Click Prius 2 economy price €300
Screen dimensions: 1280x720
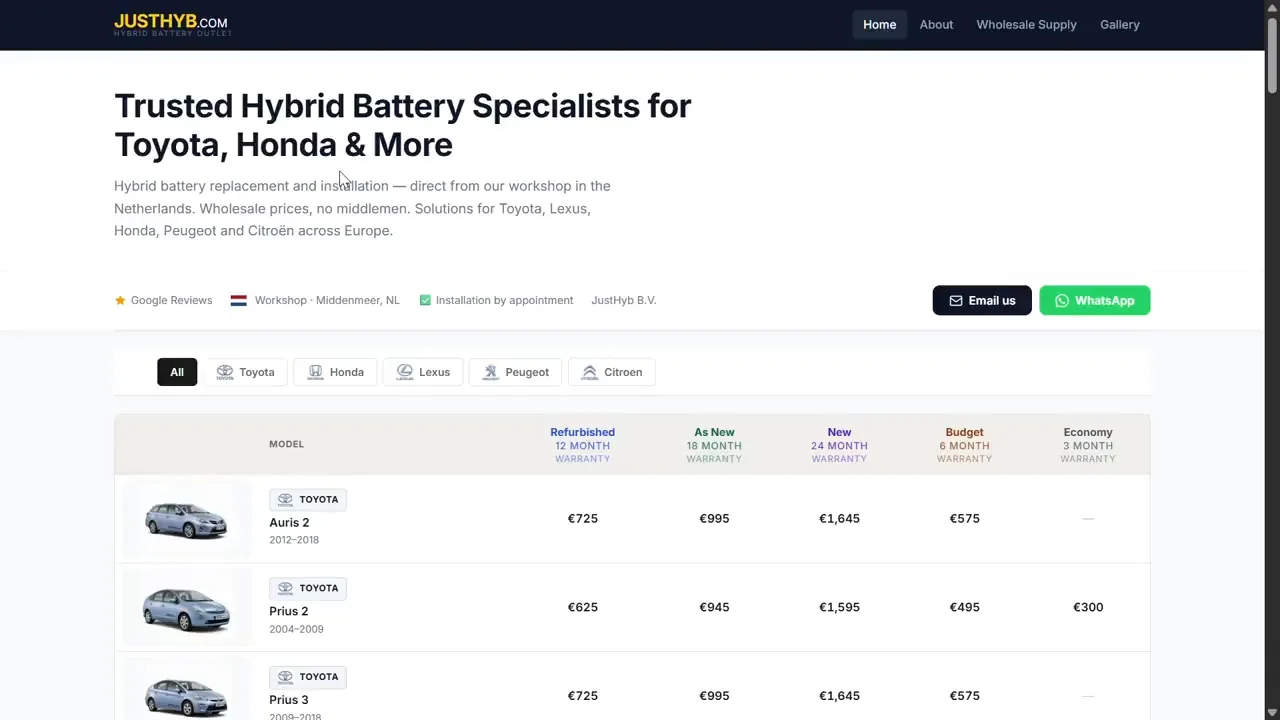click(x=1088, y=607)
